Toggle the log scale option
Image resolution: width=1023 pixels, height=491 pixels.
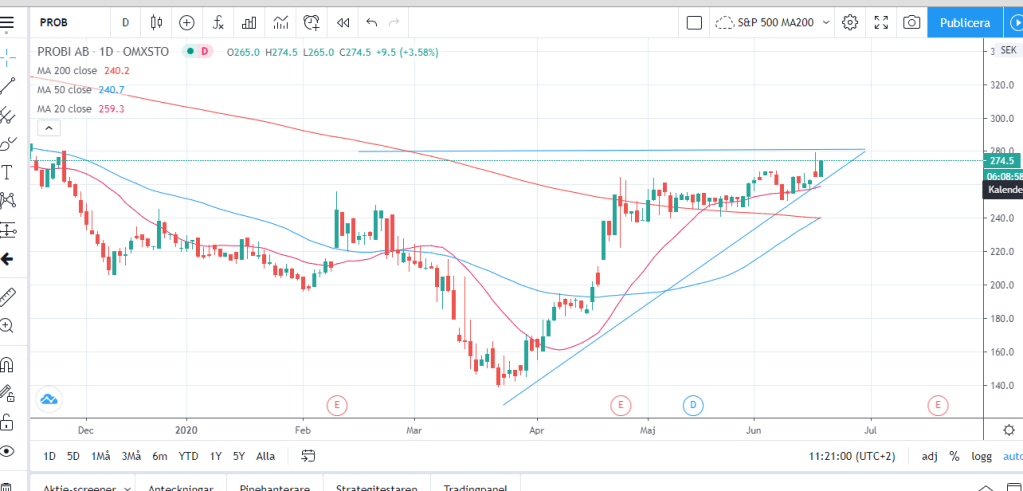[984, 456]
